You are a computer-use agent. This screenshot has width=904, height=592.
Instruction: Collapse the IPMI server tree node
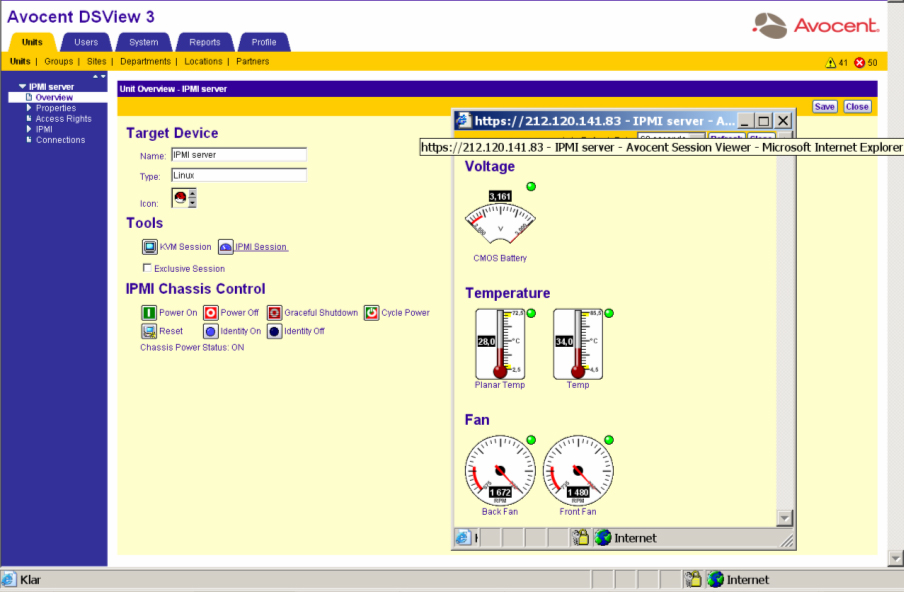point(22,87)
